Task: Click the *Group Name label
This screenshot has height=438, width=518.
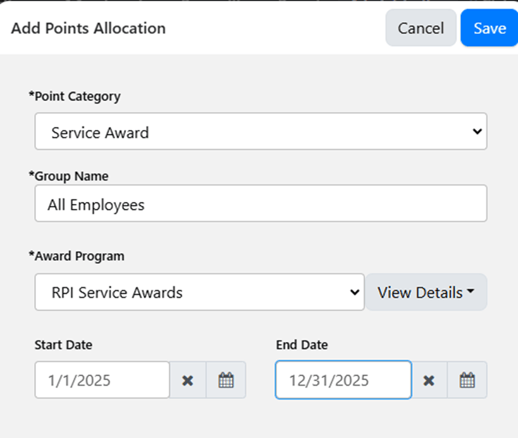Action: pyautogui.click(x=69, y=176)
